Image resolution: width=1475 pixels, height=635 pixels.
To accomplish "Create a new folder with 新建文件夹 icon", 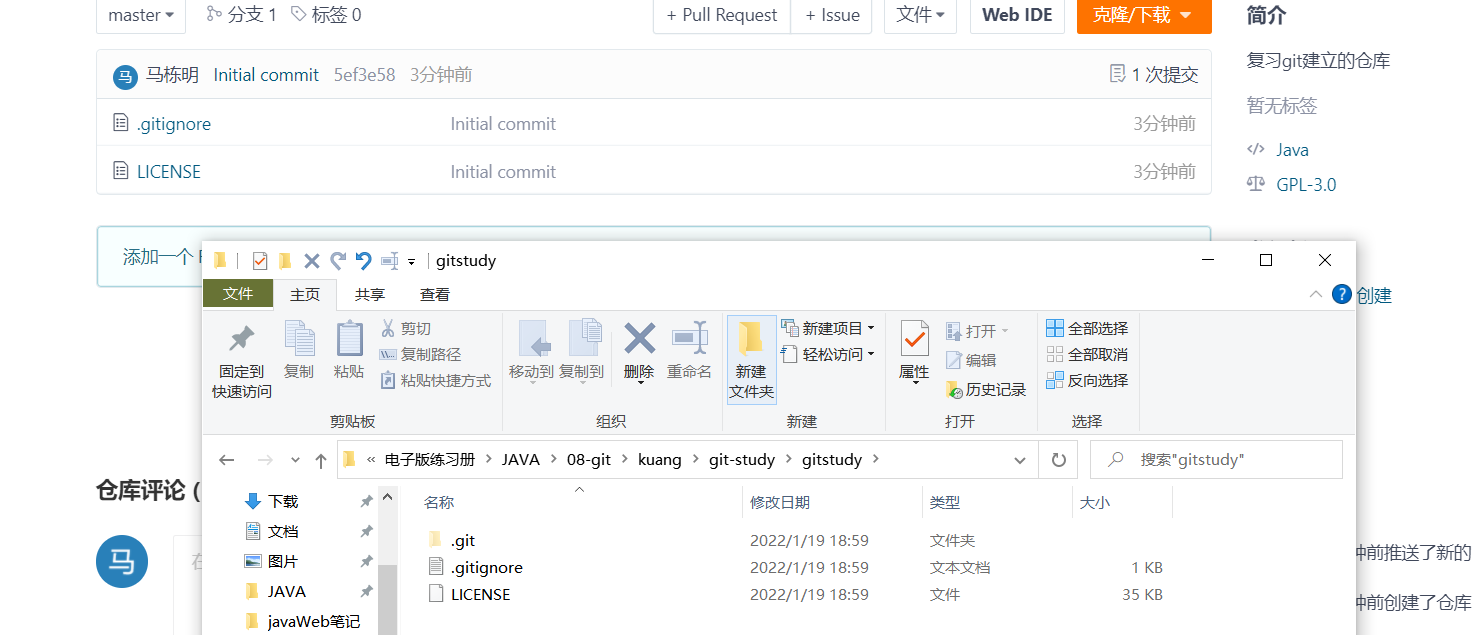I will click(x=751, y=358).
